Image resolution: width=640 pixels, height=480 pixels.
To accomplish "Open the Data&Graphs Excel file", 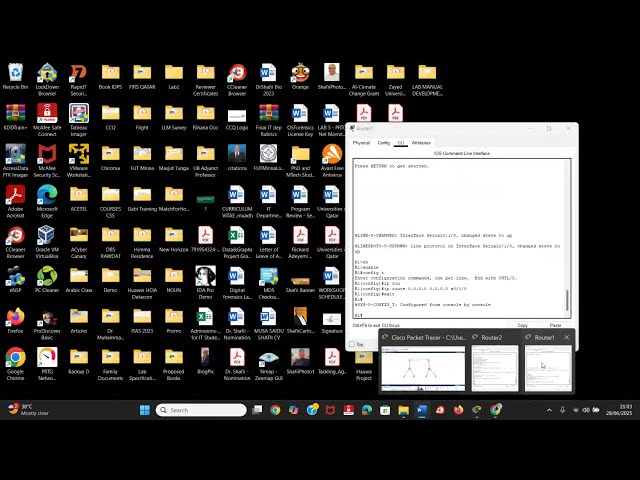I will [237, 242].
